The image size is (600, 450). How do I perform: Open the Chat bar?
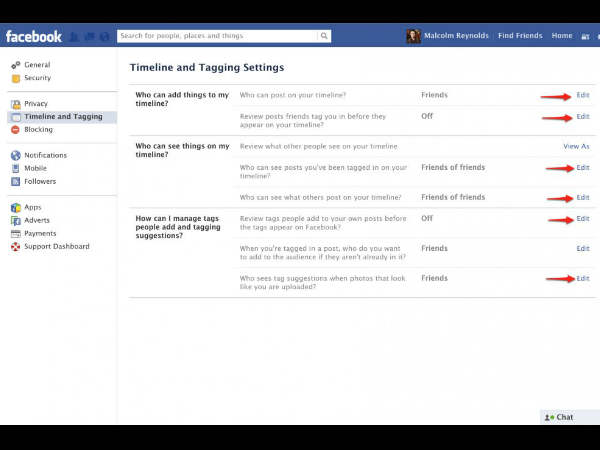[569, 417]
